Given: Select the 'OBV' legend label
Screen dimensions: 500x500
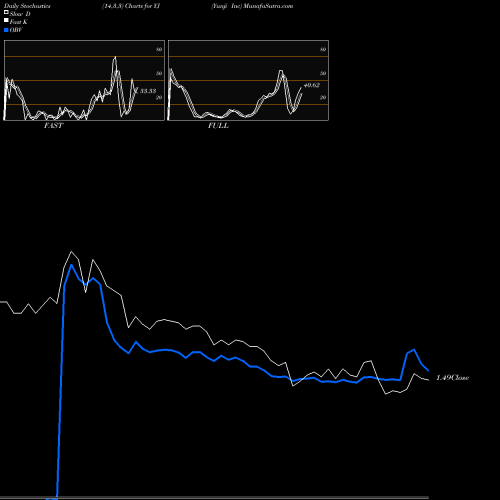Looking at the screenshot, I should (16, 30).
